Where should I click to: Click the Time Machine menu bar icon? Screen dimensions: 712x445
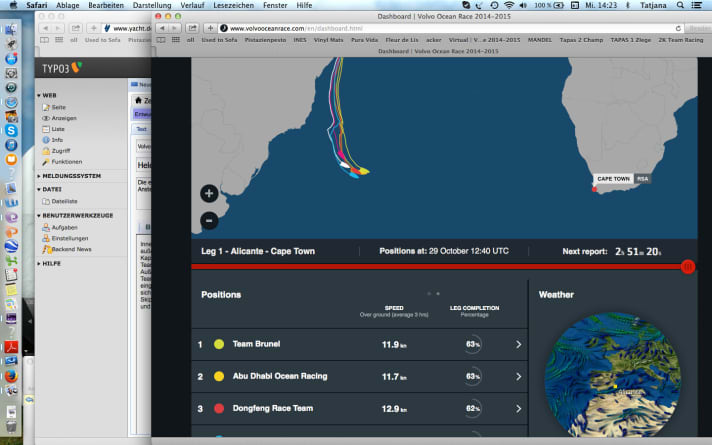494,5
